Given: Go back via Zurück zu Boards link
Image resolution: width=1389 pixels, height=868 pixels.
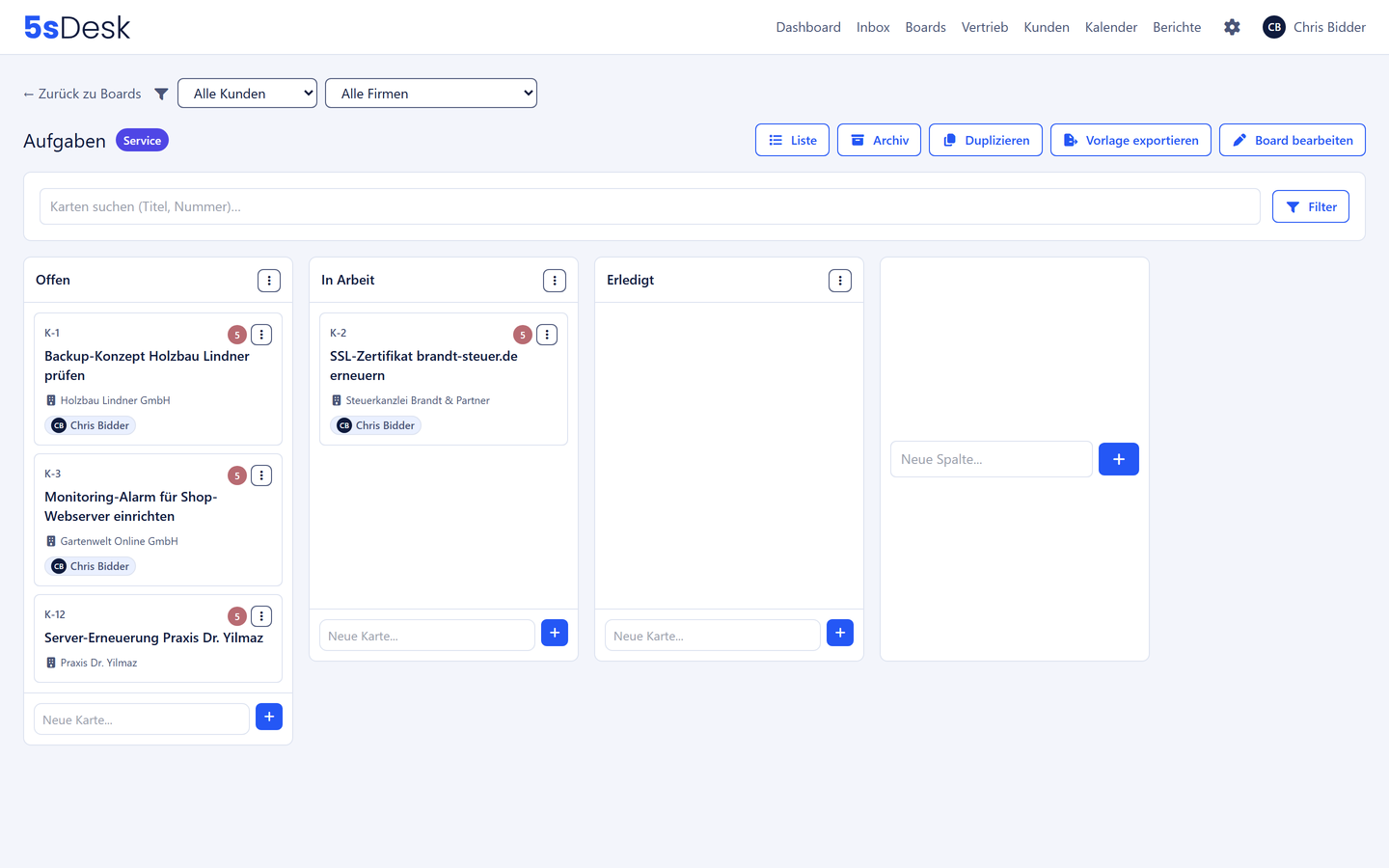Looking at the screenshot, I should [x=82, y=94].
